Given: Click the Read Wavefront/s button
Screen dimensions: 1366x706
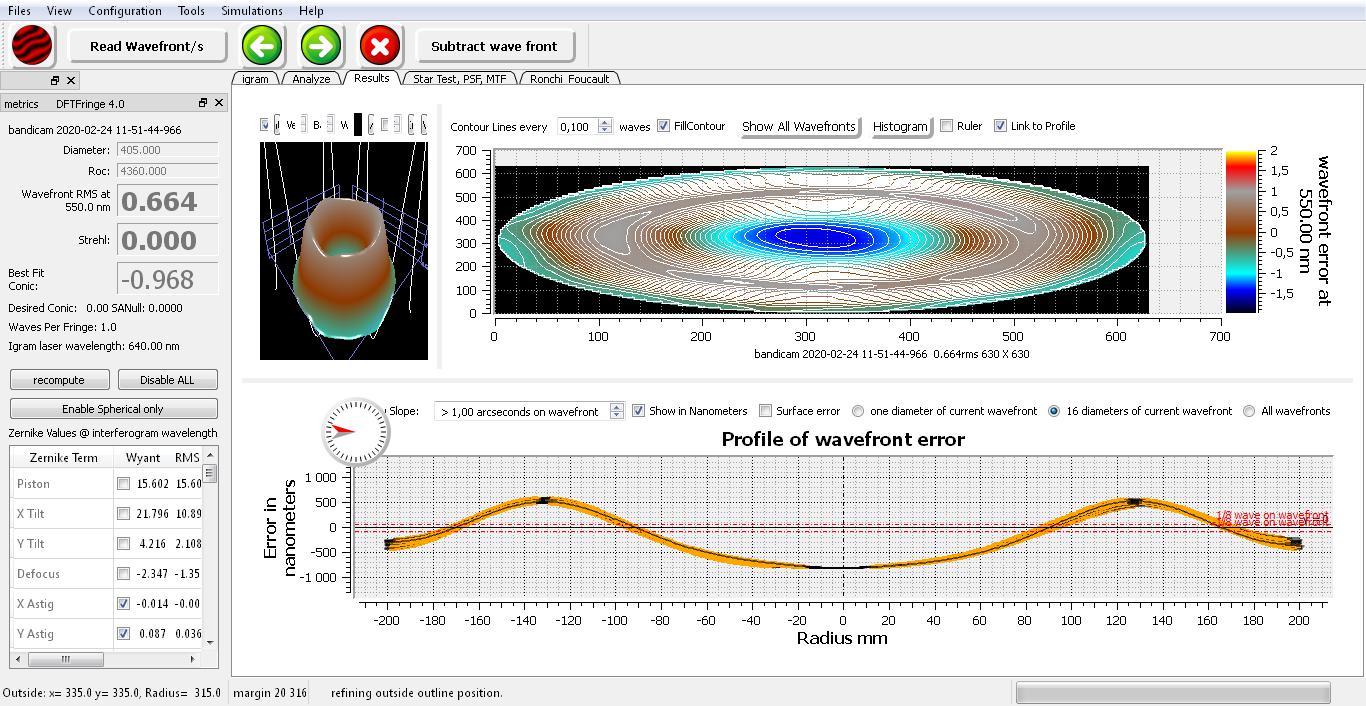Looking at the screenshot, I should point(147,46).
